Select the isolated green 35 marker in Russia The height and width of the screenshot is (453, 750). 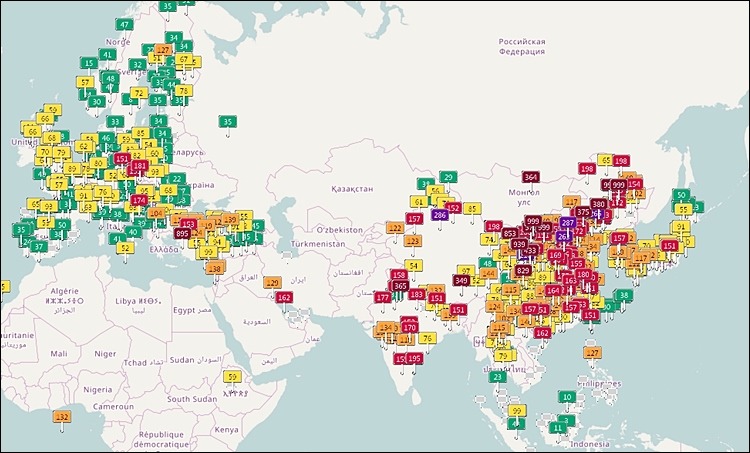coord(228,122)
